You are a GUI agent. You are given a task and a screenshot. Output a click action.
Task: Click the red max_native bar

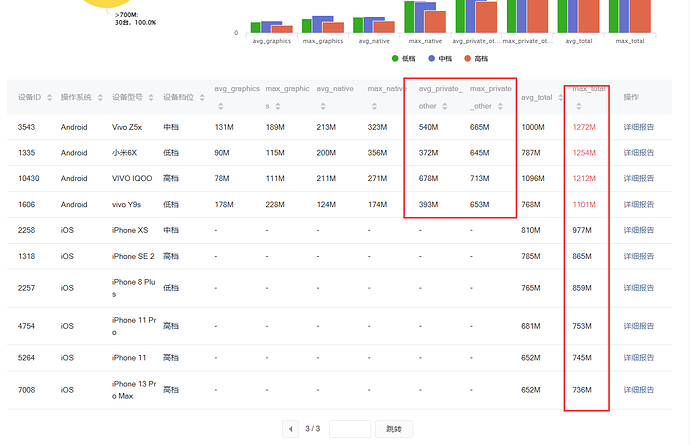click(x=435, y=22)
